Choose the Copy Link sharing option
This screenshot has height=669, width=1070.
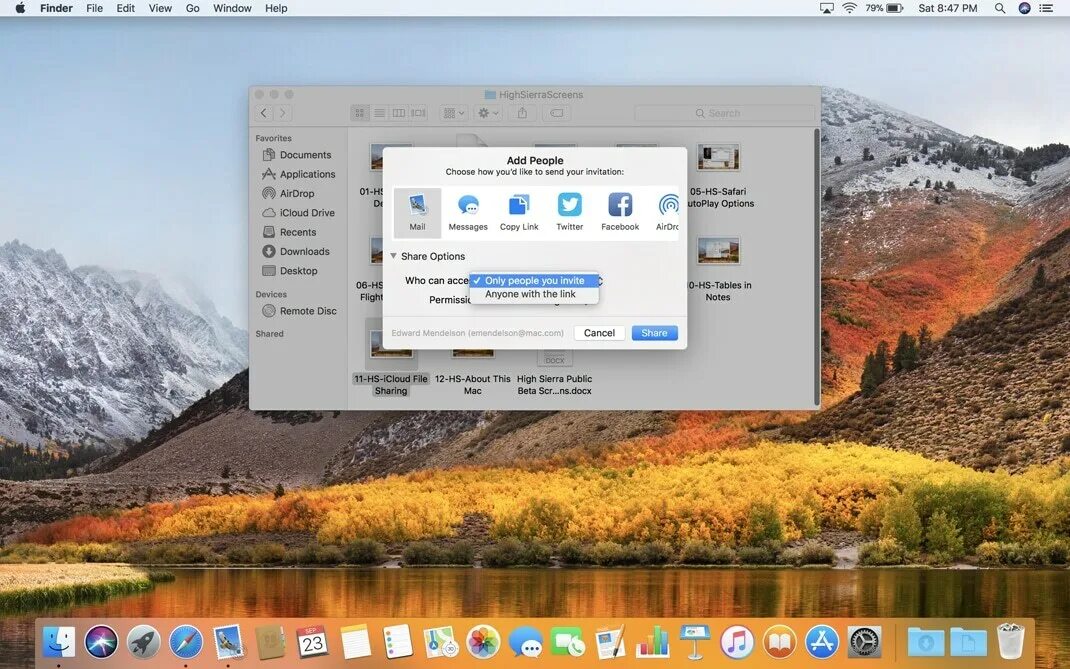pyautogui.click(x=518, y=210)
